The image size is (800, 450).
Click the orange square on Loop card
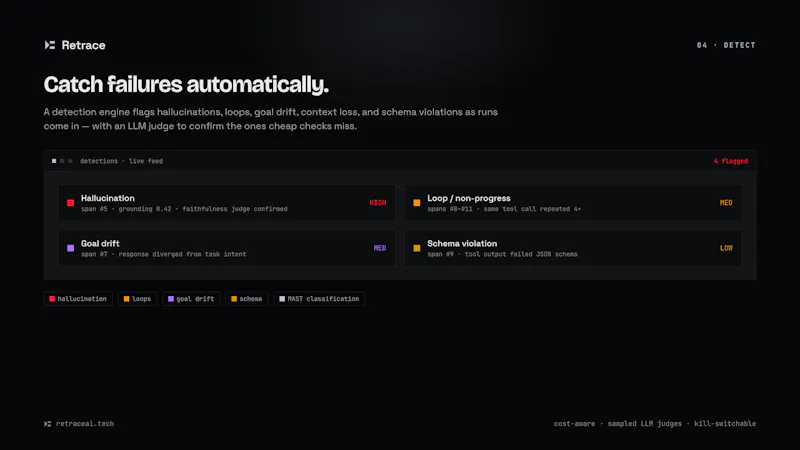(x=417, y=203)
